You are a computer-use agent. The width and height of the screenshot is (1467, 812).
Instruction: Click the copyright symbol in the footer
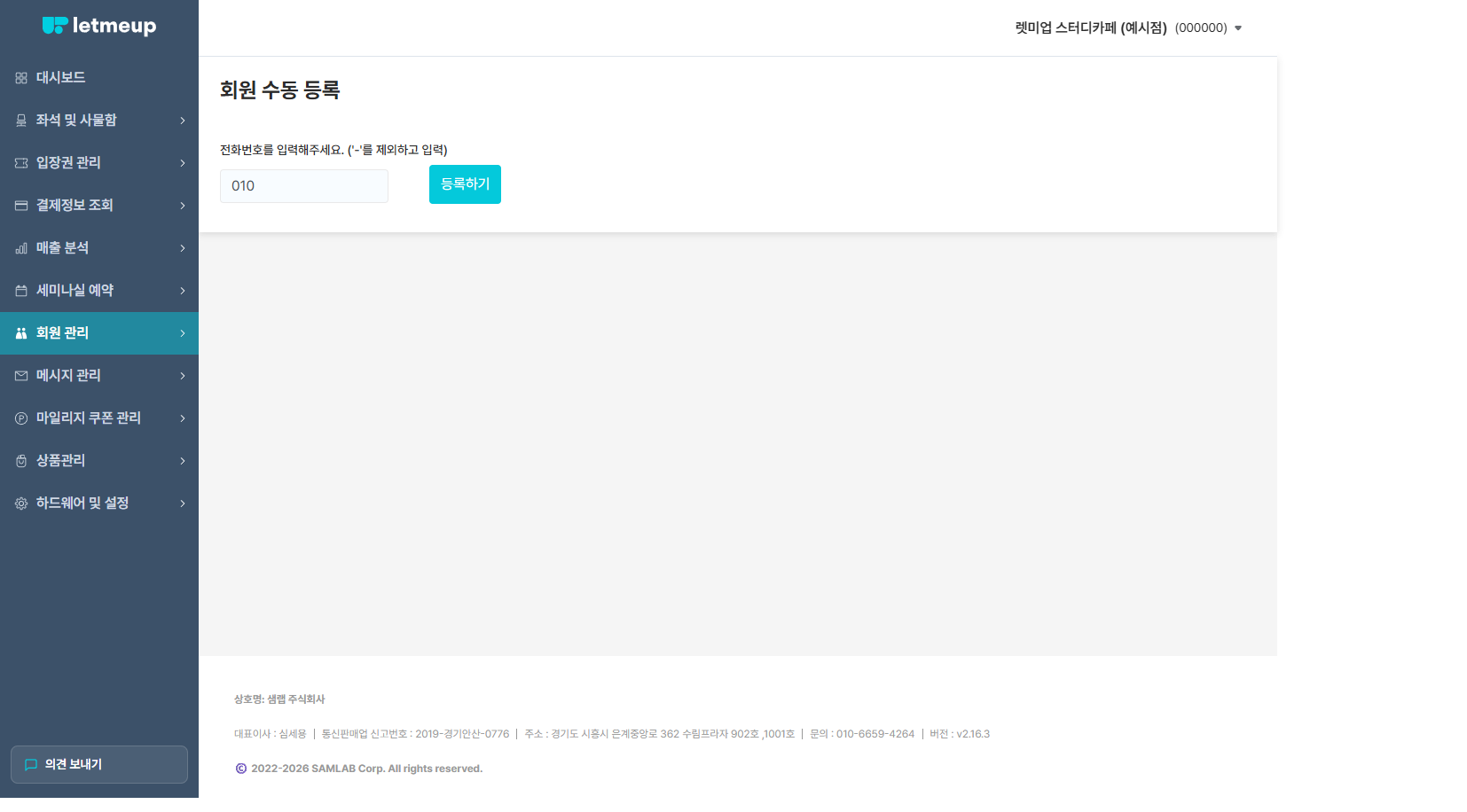coord(241,769)
